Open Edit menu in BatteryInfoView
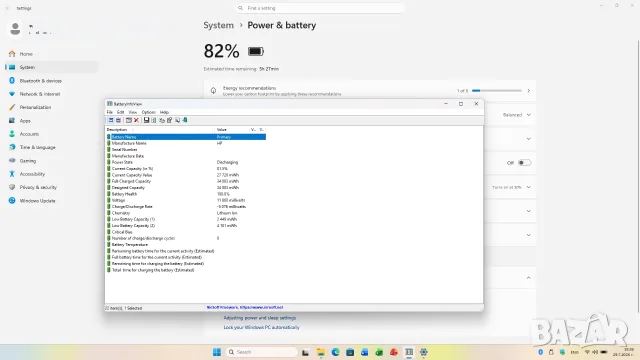 tap(120, 112)
